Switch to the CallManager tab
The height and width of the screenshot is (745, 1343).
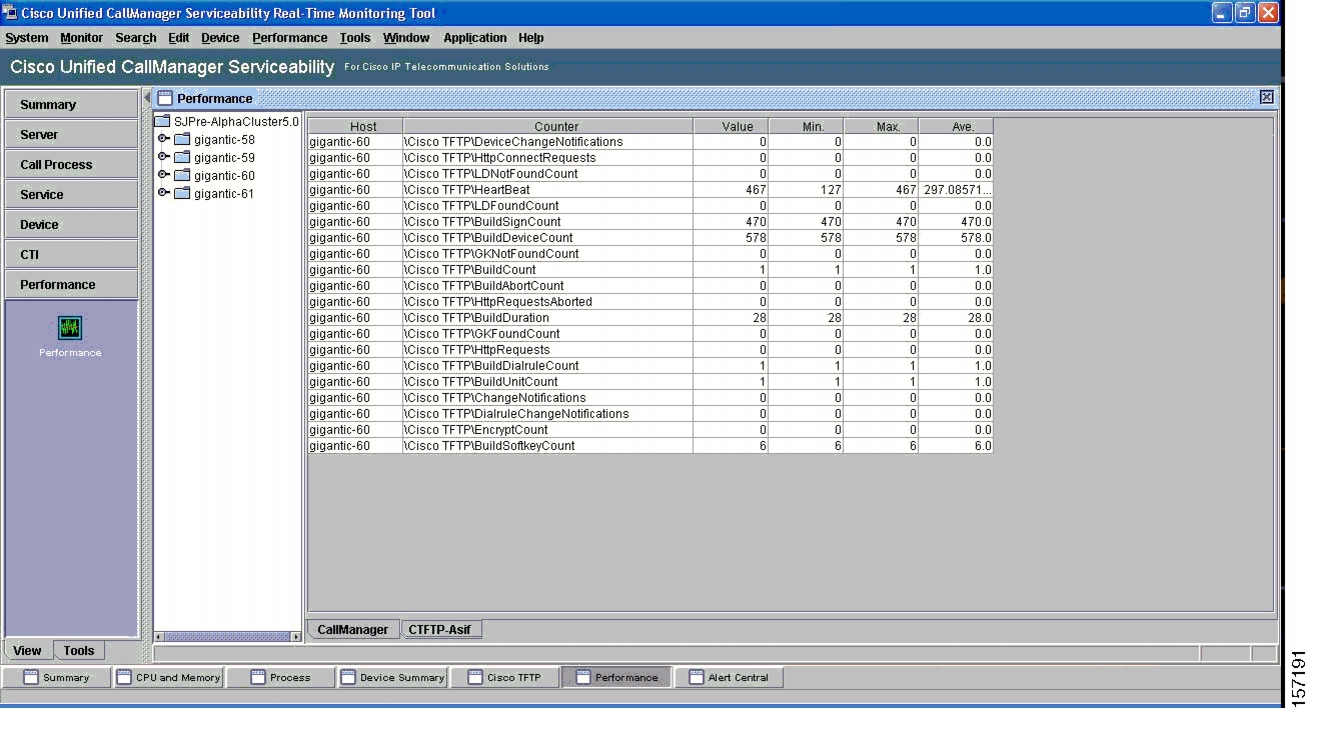(x=353, y=630)
